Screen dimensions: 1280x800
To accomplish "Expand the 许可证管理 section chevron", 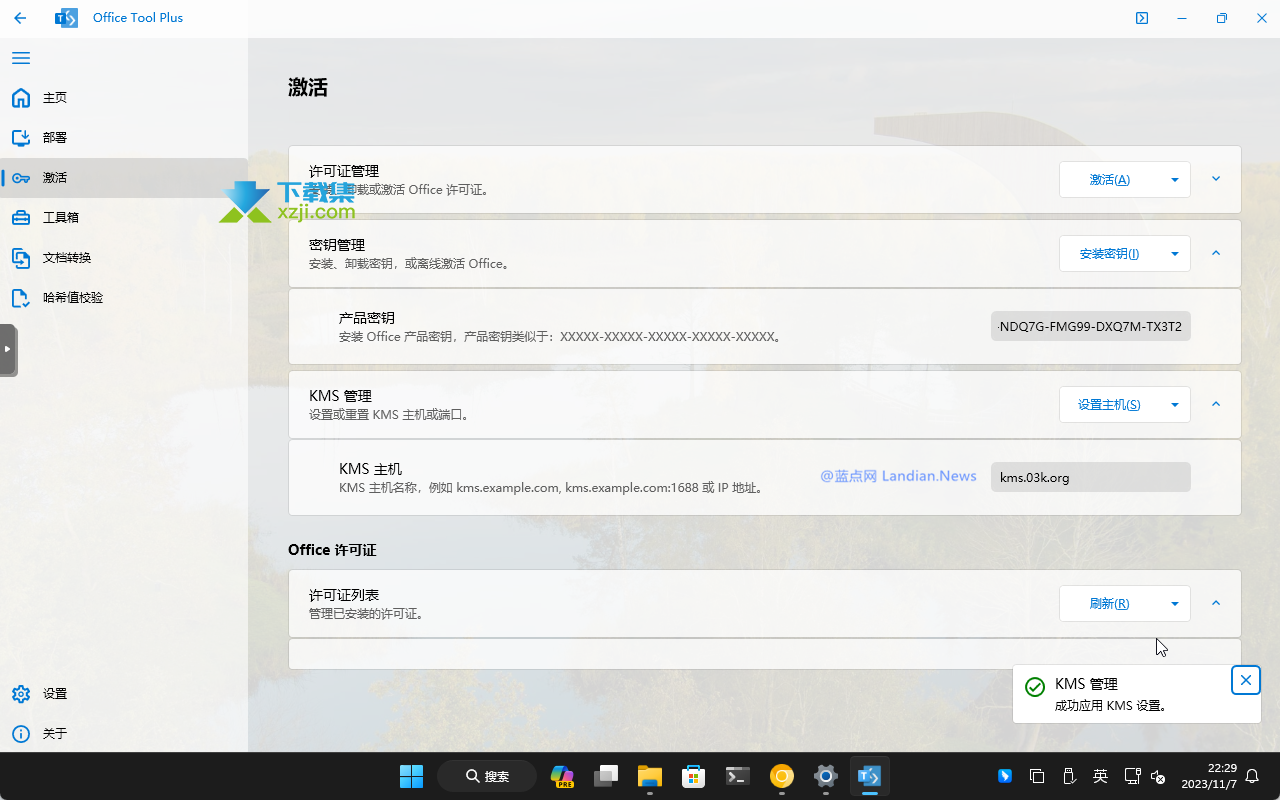I will coord(1216,179).
